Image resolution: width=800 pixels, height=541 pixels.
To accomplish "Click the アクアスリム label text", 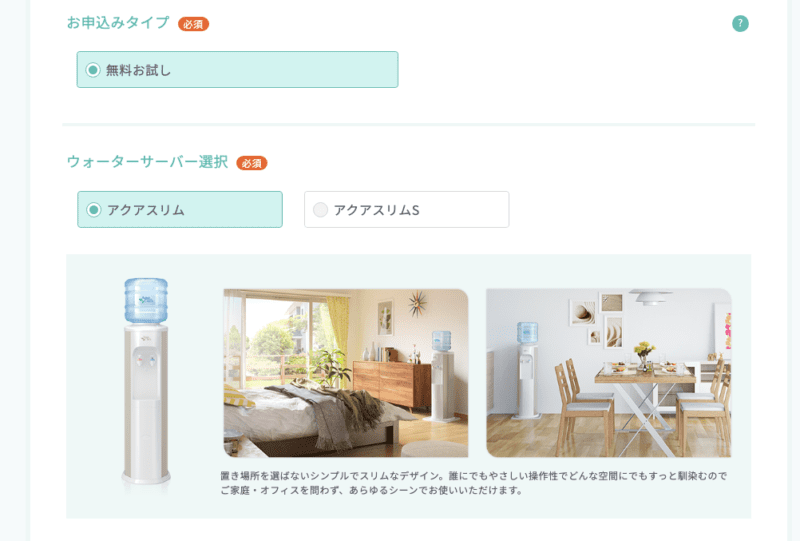I will pos(146,210).
